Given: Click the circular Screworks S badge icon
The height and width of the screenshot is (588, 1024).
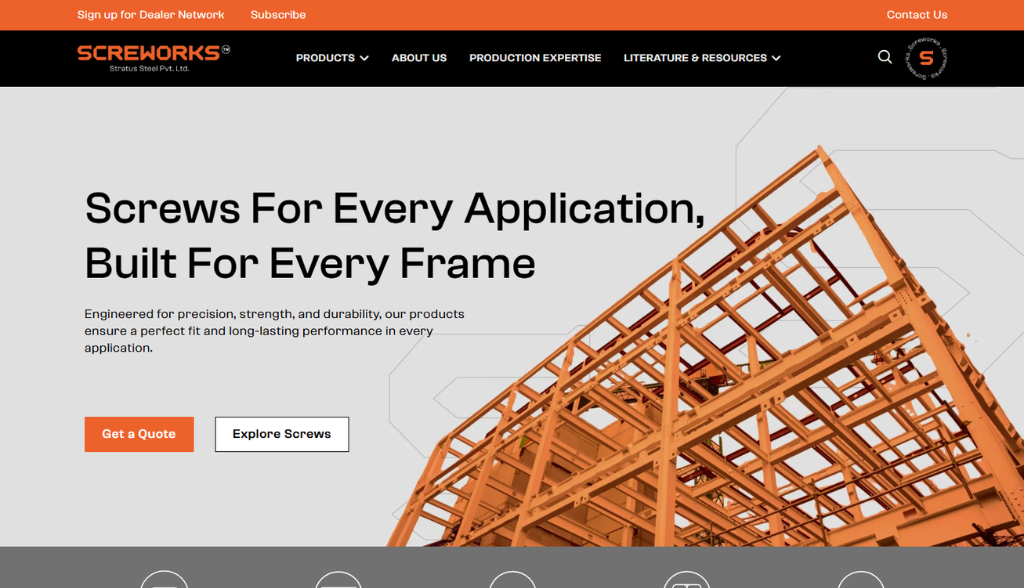Looking at the screenshot, I should (x=925, y=58).
